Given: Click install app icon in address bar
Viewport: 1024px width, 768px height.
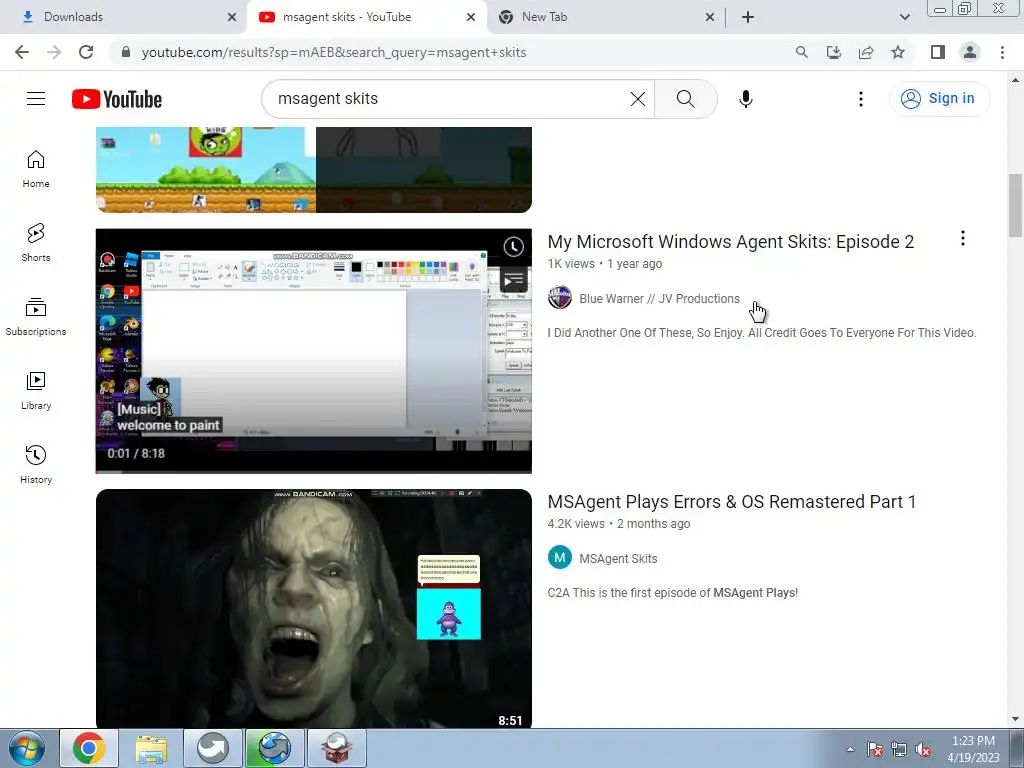Looking at the screenshot, I should [x=833, y=52].
